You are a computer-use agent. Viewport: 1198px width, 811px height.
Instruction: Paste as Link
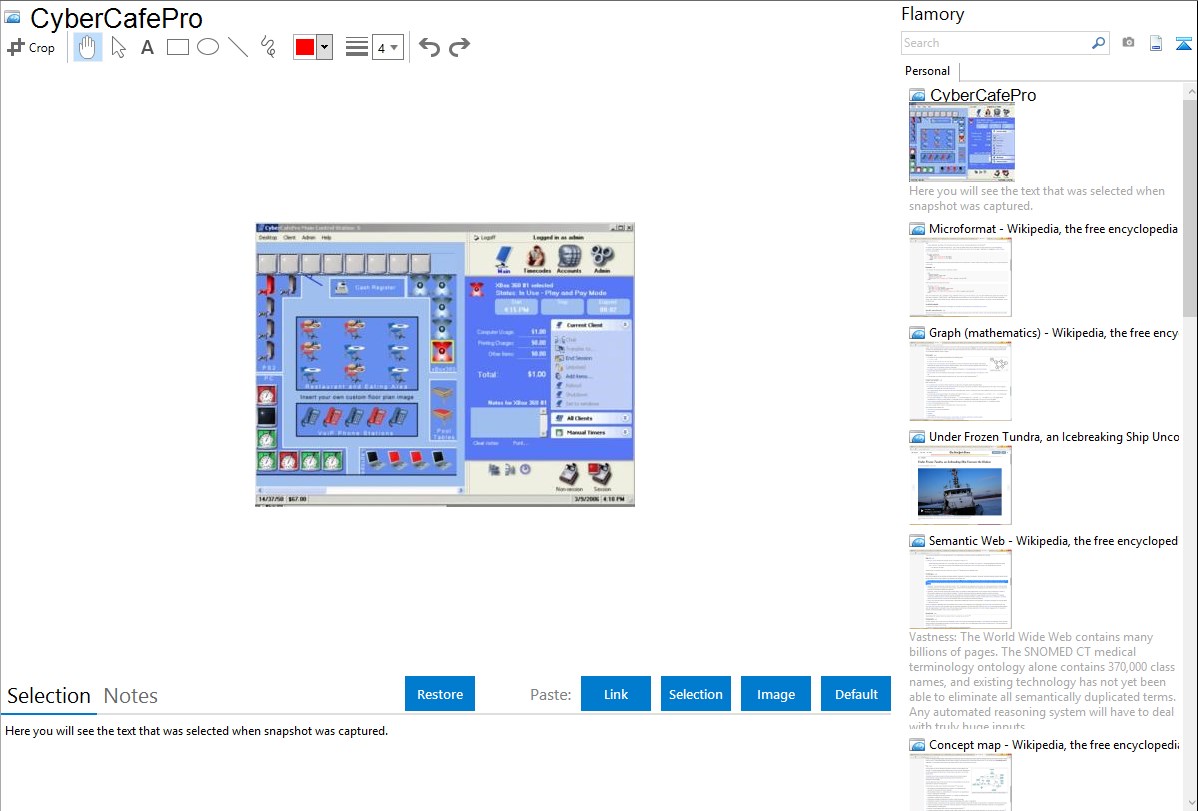pyautogui.click(x=616, y=694)
